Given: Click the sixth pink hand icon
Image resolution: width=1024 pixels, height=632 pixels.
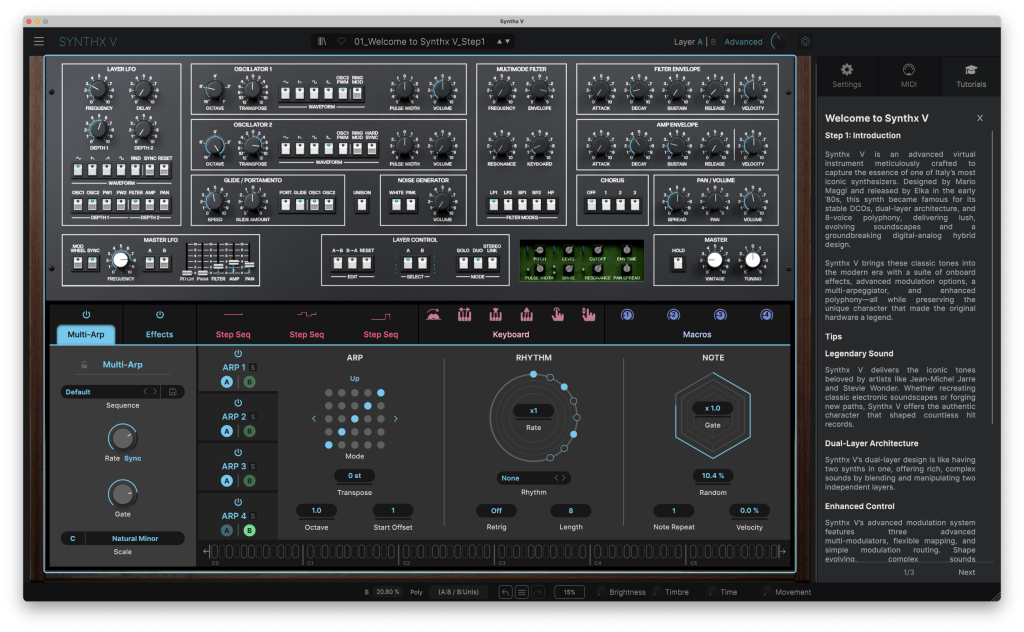Looking at the screenshot, I should point(588,315).
